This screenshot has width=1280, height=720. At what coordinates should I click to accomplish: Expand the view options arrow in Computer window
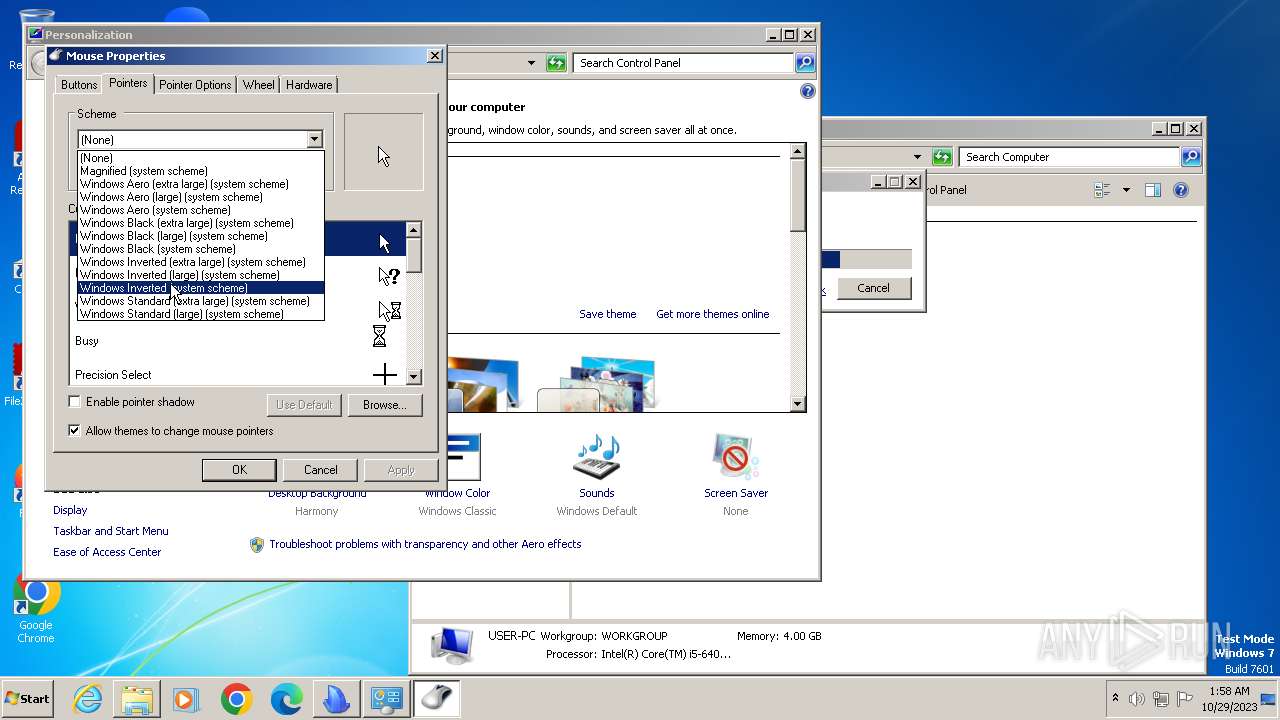tap(1126, 190)
